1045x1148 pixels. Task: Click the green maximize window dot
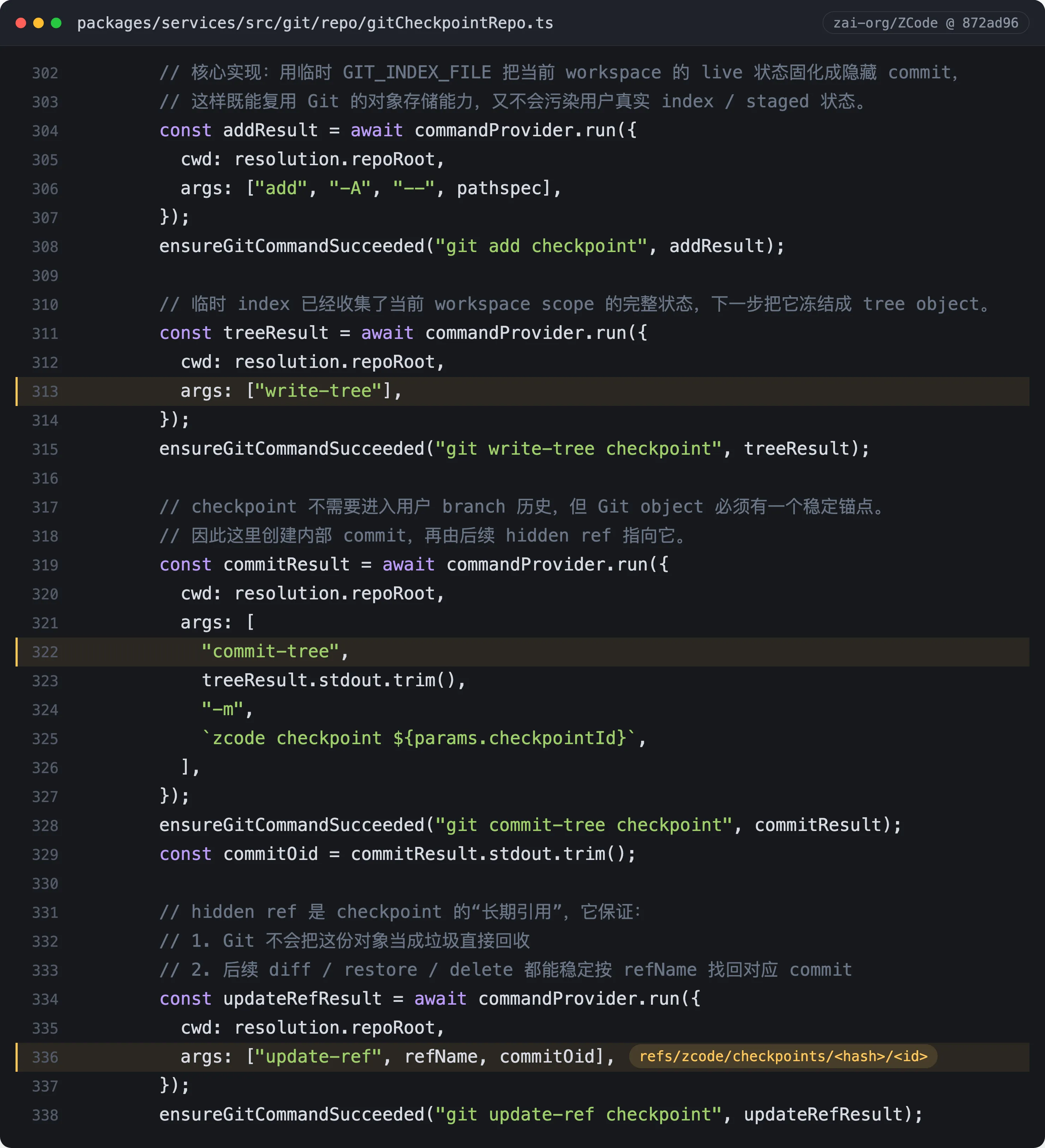coord(56,23)
